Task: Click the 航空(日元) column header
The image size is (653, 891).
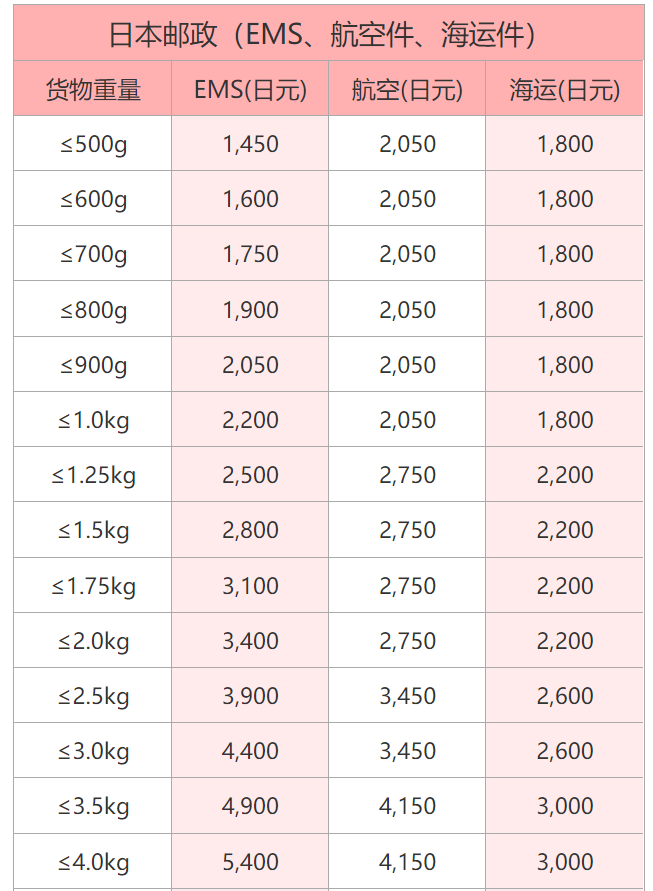Action: point(407,90)
